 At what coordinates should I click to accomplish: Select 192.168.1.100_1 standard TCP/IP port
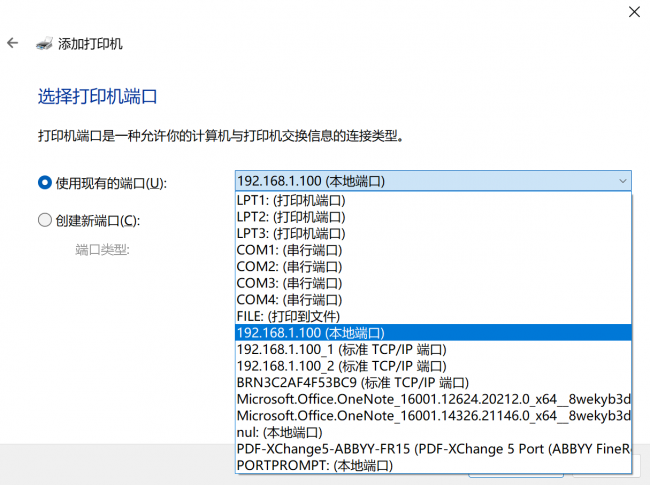pos(433,349)
